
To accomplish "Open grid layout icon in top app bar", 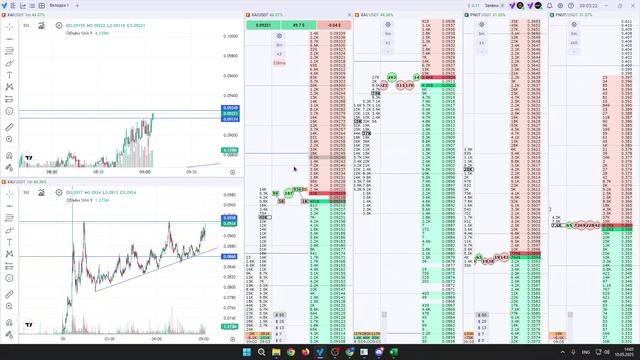I will (x=42, y=6).
